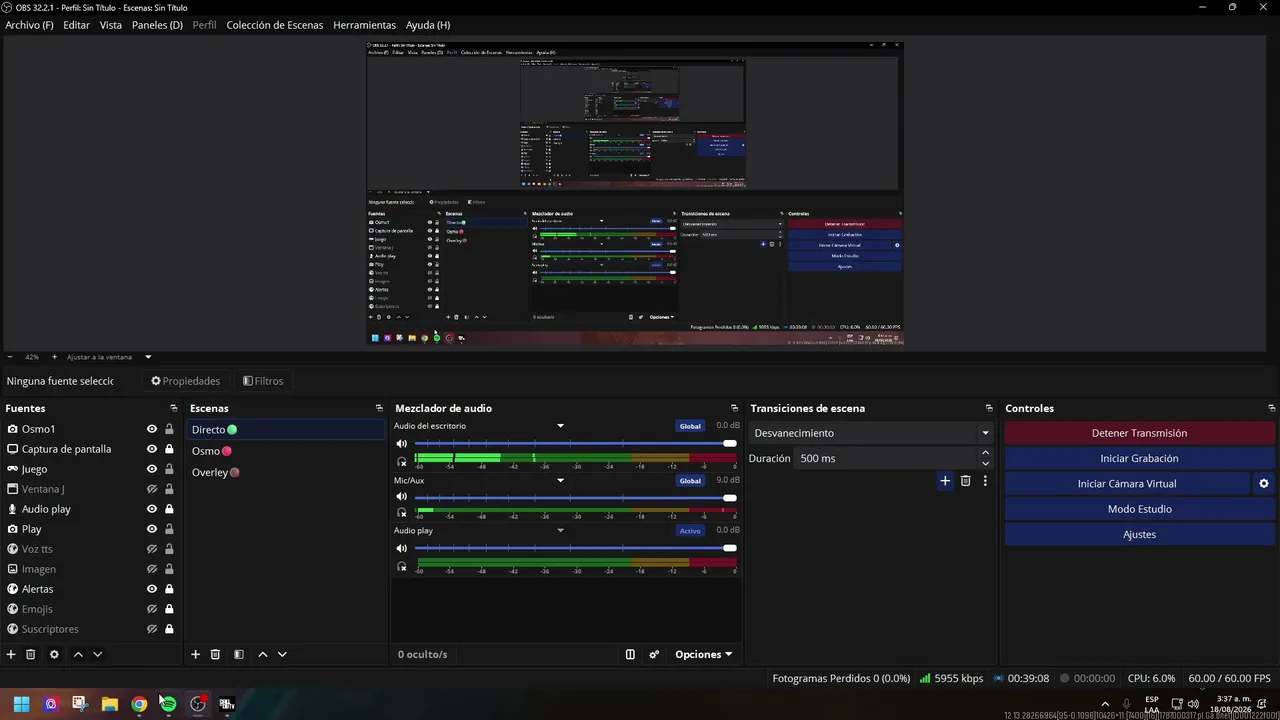Move scene down in Escenas list

click(x=282, y=654)
